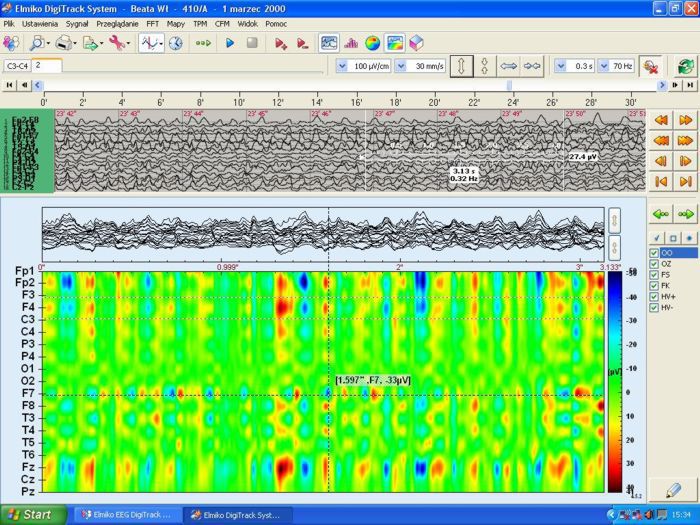
Task: Toggle the FS checkbox
Action: (x=654, y=274)
